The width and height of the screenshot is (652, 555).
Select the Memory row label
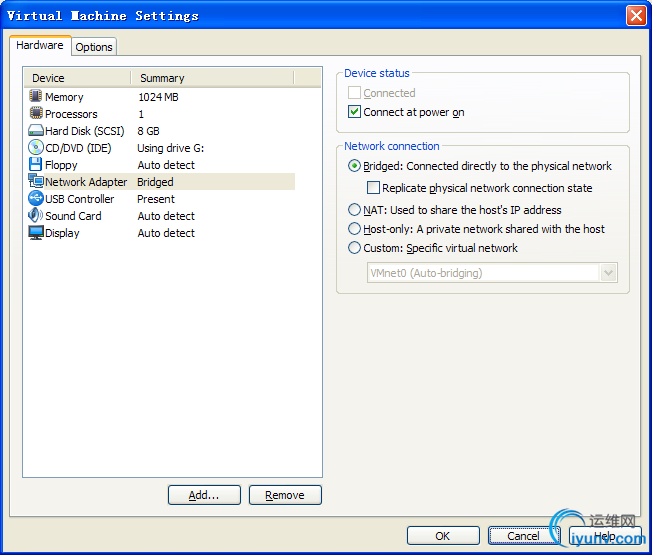coord(64,97)
